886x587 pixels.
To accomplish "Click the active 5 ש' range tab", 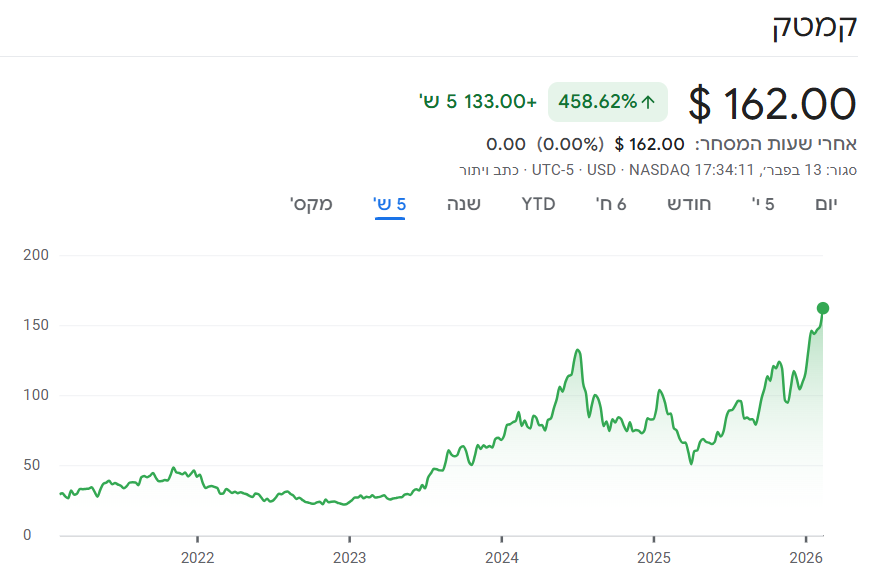I will click(390, 204).
